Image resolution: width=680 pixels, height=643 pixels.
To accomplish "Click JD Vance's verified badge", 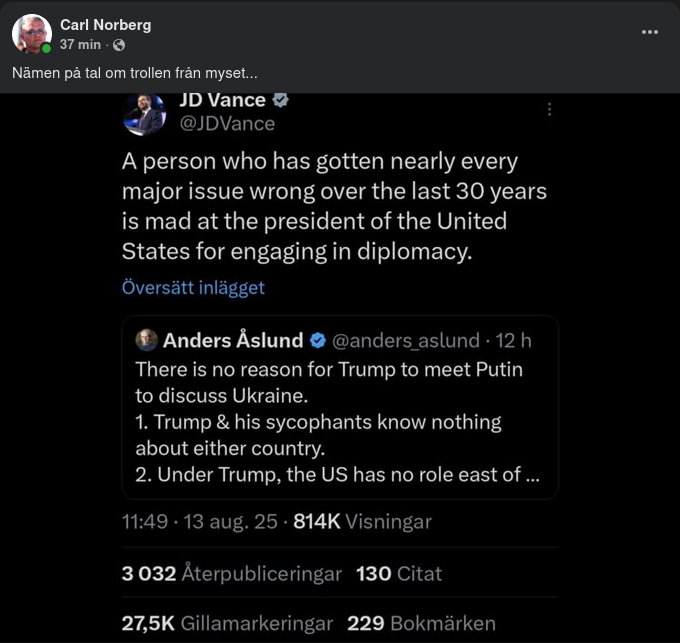I will [x=282, y=101].
